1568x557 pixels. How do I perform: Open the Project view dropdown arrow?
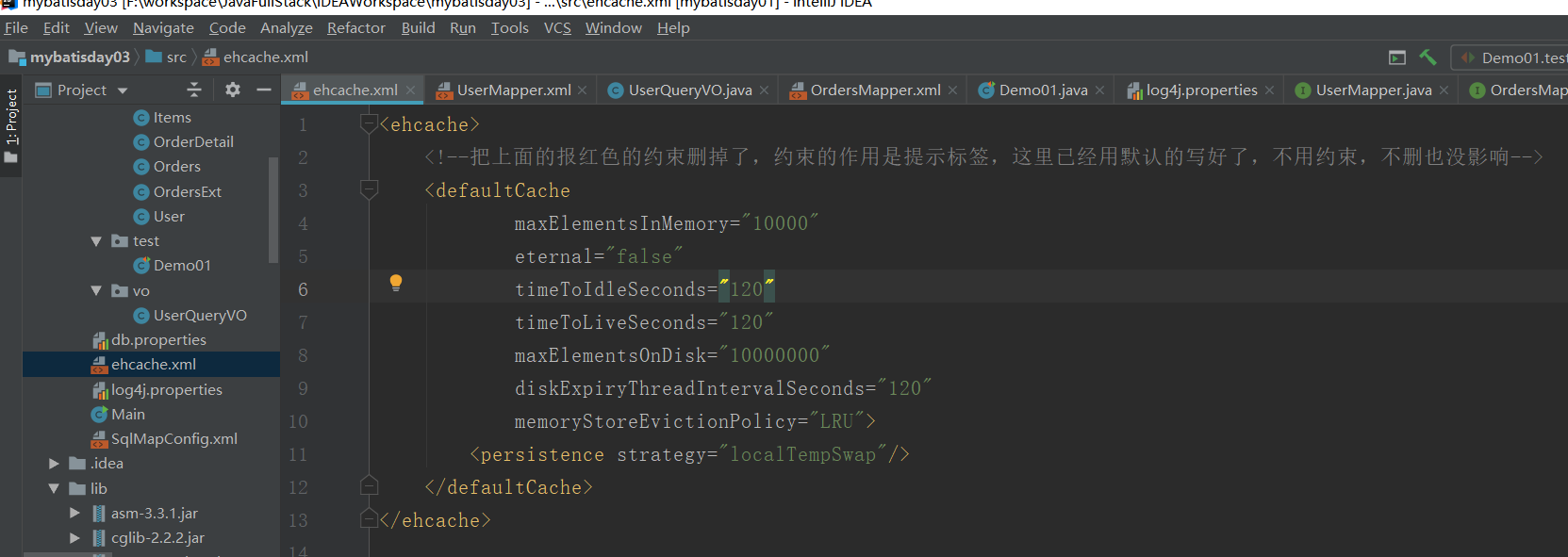point(123,90)
